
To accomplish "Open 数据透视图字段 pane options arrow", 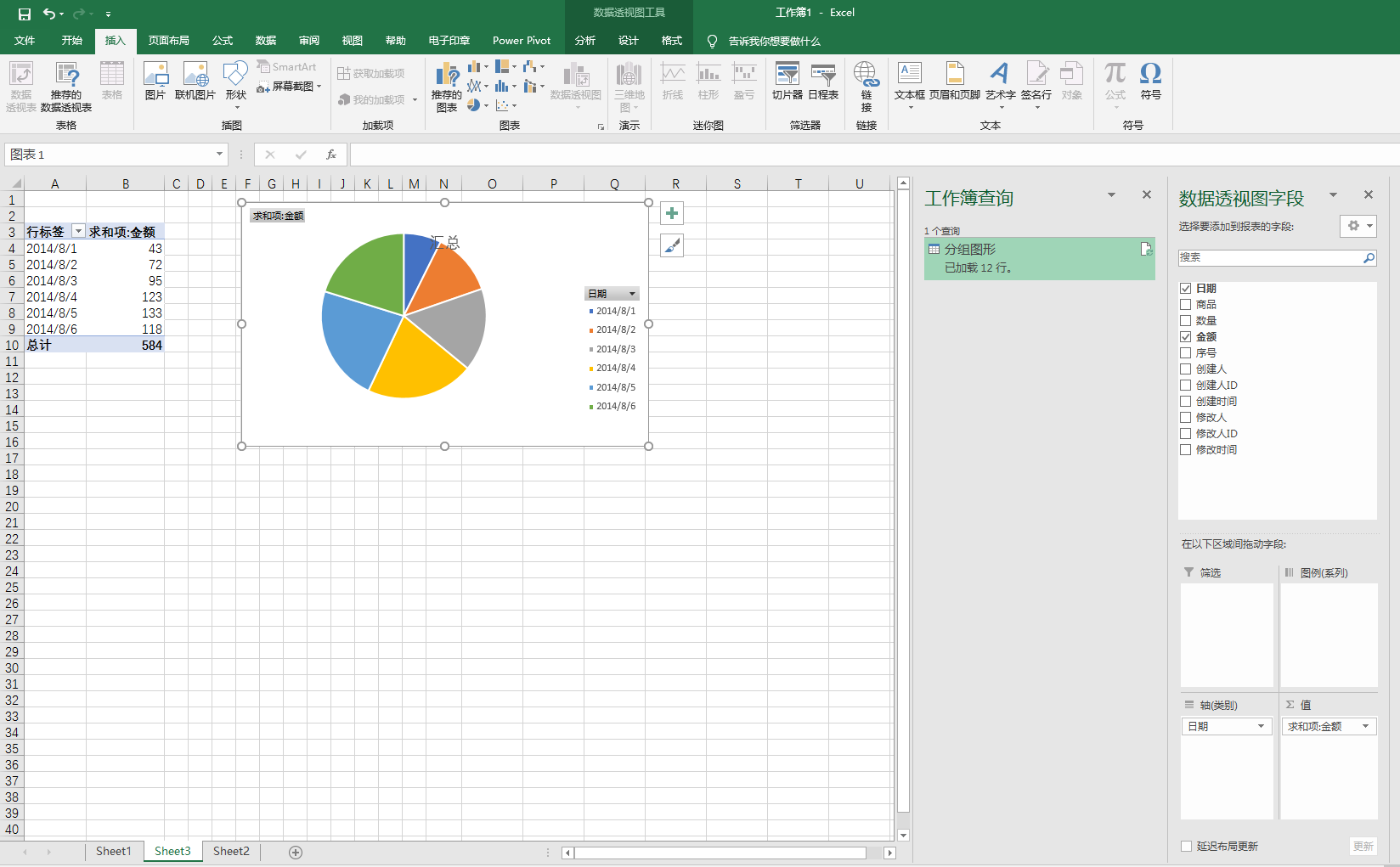I will coord(1333,194).
